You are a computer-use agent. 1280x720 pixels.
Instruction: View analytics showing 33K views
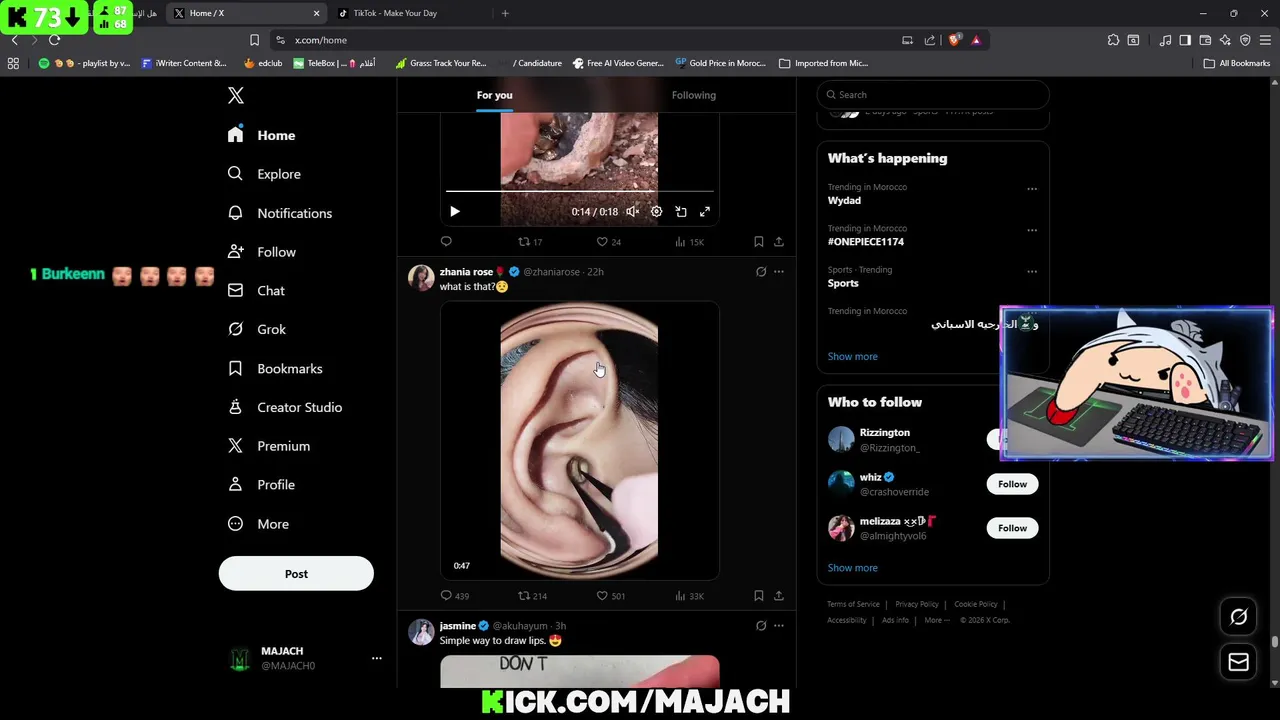[x=689, y=595]
